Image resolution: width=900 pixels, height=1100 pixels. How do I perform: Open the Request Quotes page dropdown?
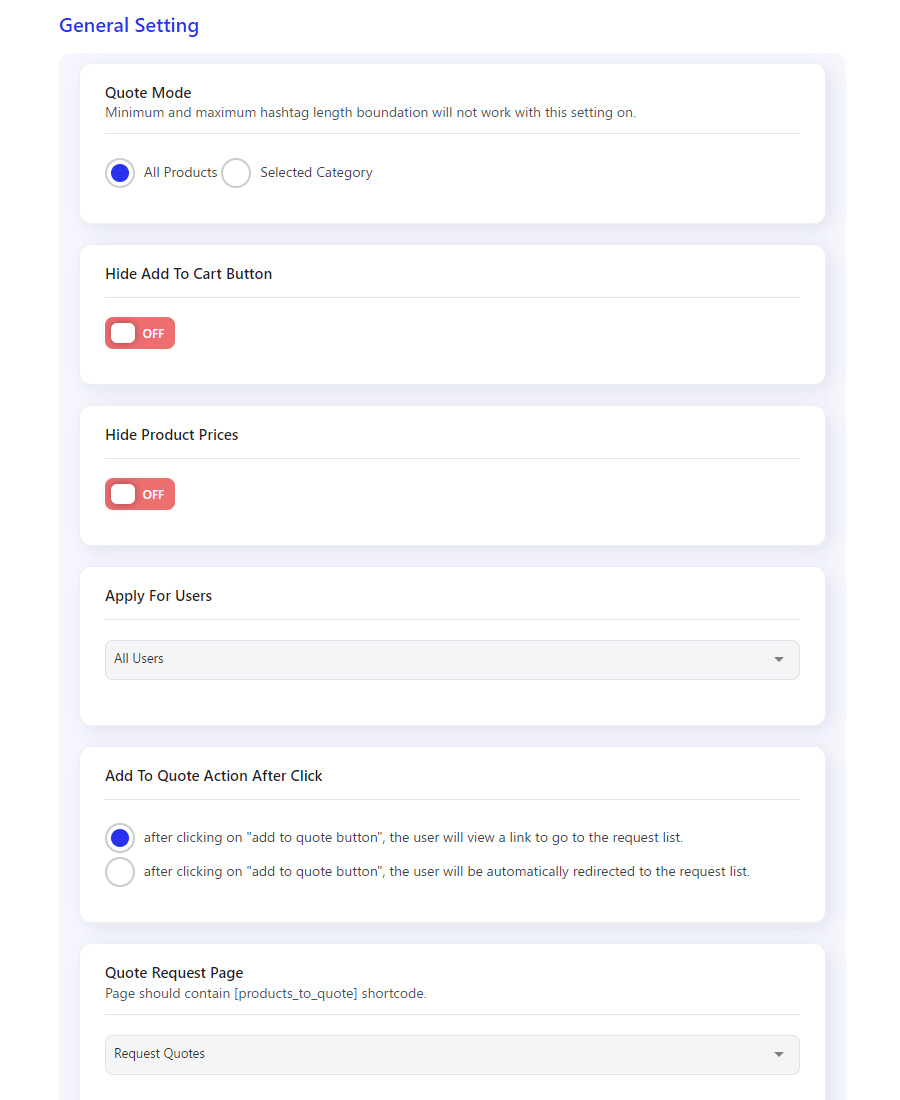(452, 1054)
